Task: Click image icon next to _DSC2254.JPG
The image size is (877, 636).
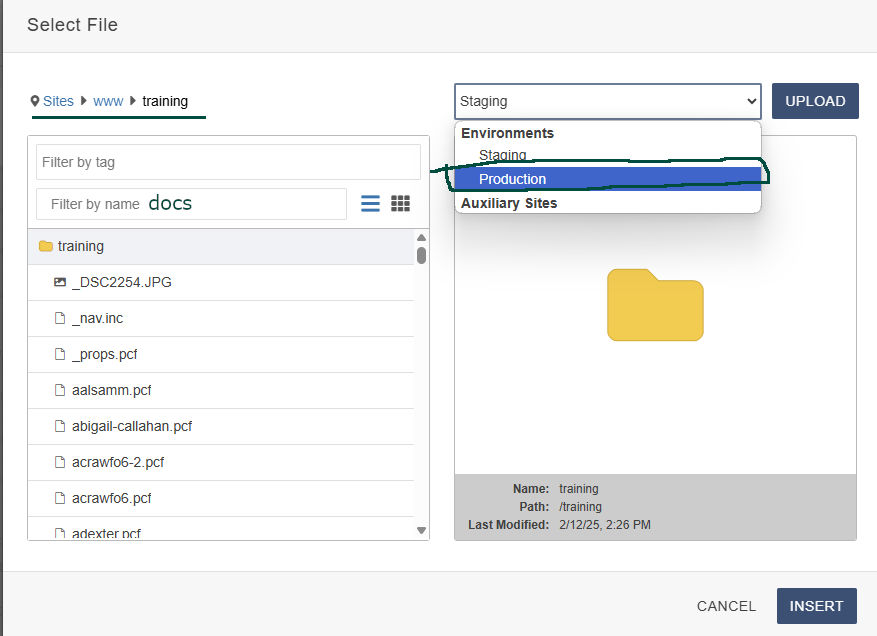Action: click(x=60, y=282)
